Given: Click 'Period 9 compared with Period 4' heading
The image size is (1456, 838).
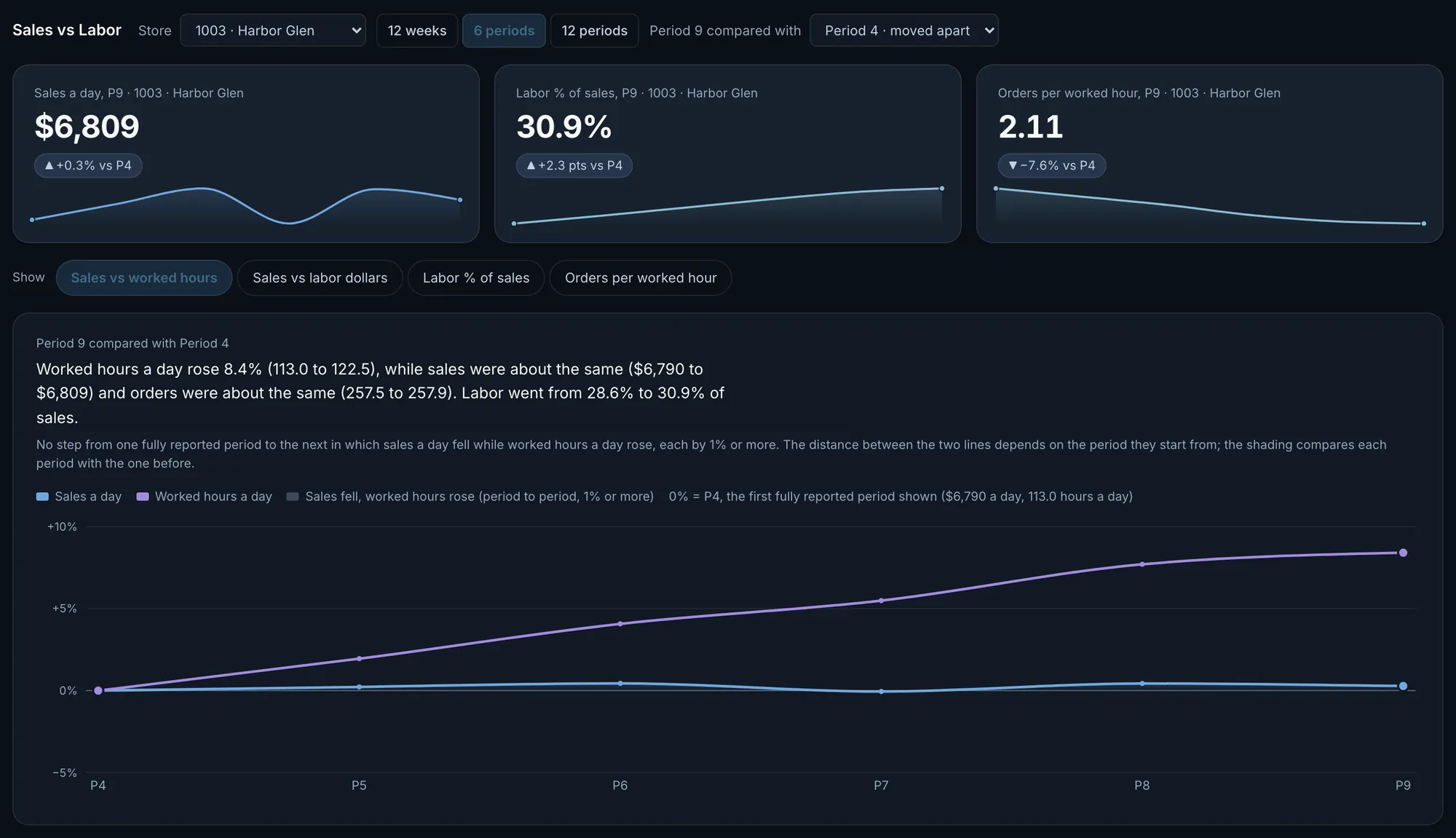Looking at the screenshot, I should pyautogui.click(x=132, y=344).
